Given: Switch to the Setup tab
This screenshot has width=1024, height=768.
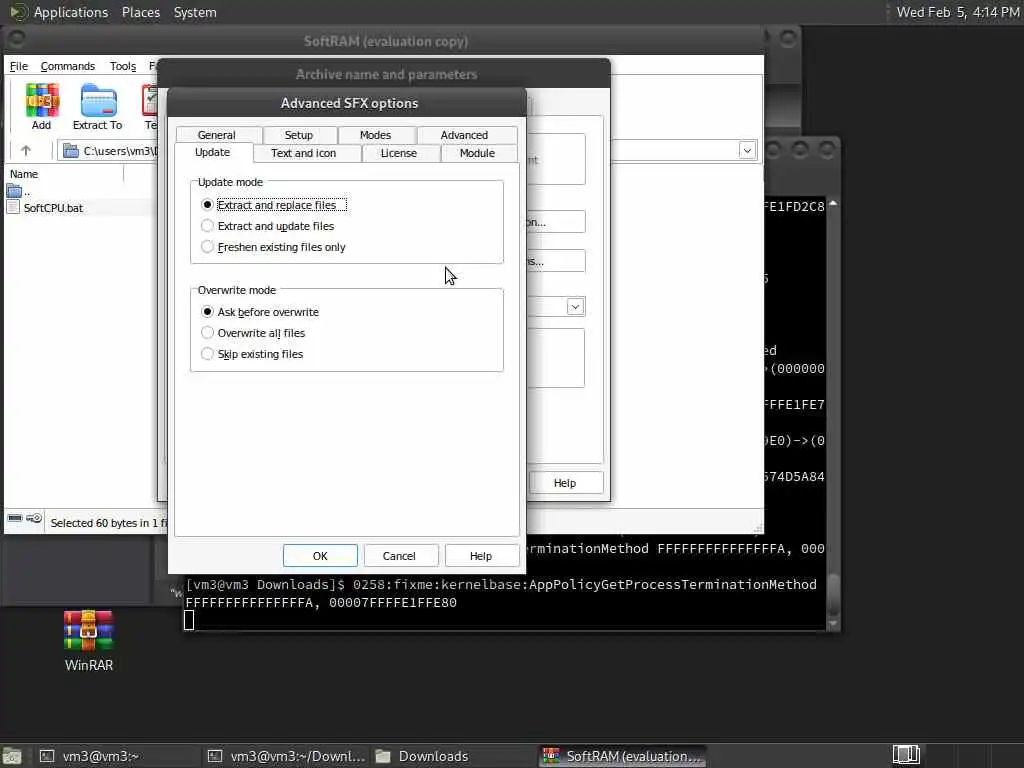Looking at the screenshot, I should click(x=299, y=135).
